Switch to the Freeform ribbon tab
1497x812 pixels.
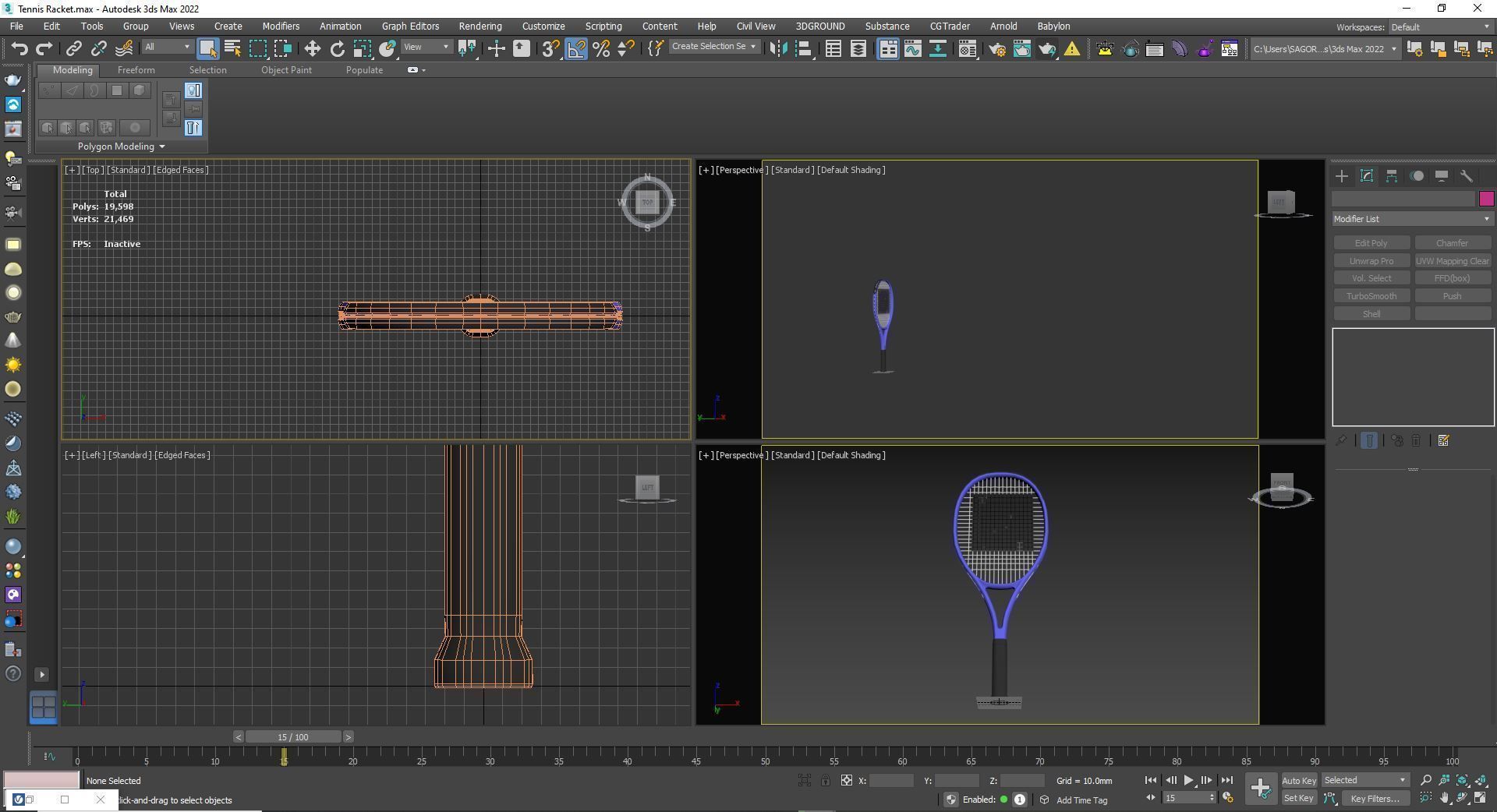point(136,70)
